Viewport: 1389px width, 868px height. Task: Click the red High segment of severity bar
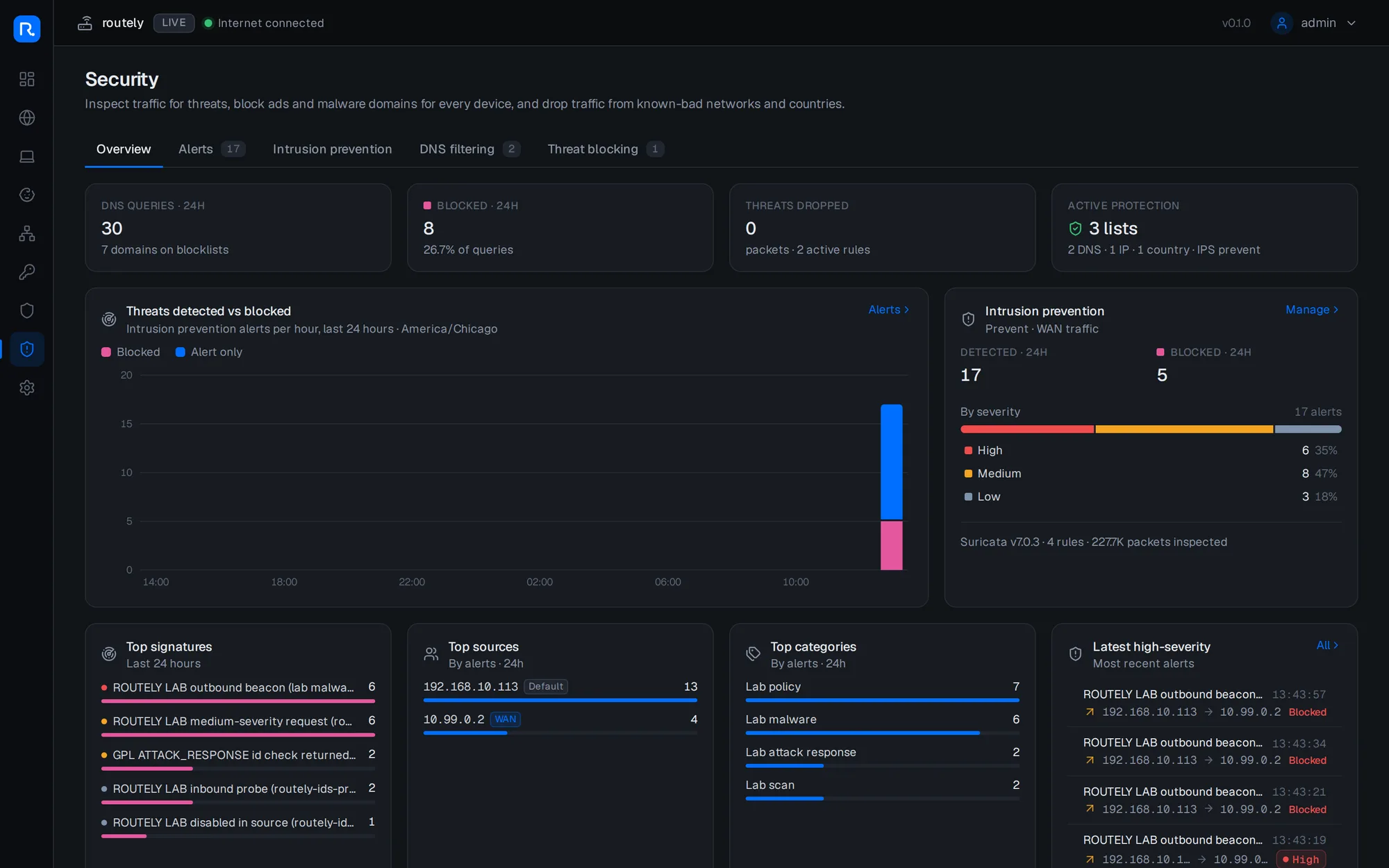[1026, 430]
